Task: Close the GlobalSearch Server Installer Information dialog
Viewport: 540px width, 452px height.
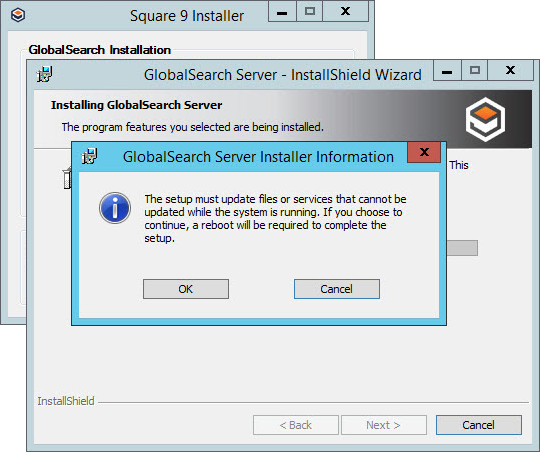Action: [424, 152]
